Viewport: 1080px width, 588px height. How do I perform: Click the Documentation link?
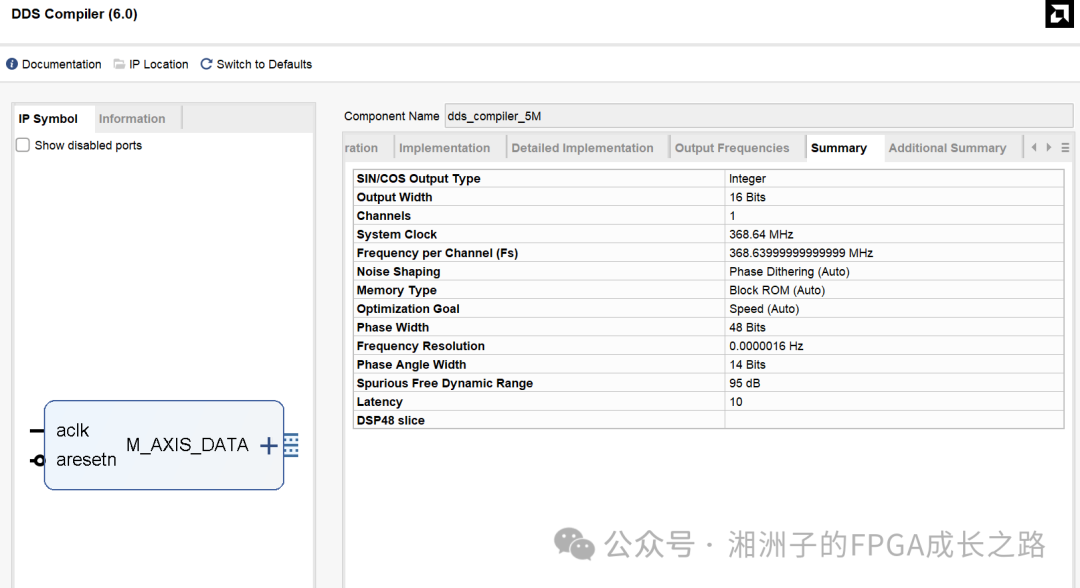tap(61, 64)
